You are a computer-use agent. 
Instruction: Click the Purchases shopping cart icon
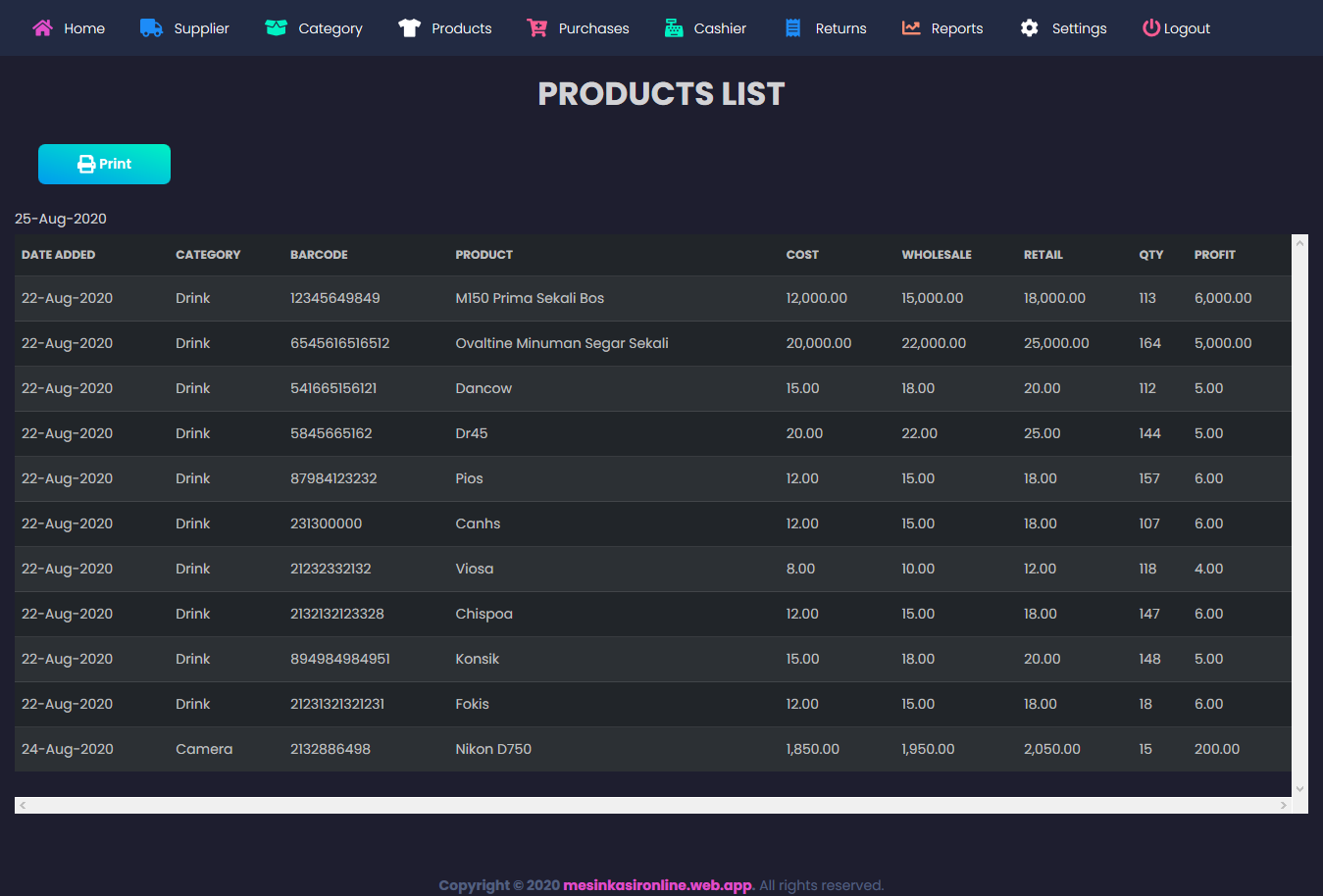(536, 27)
